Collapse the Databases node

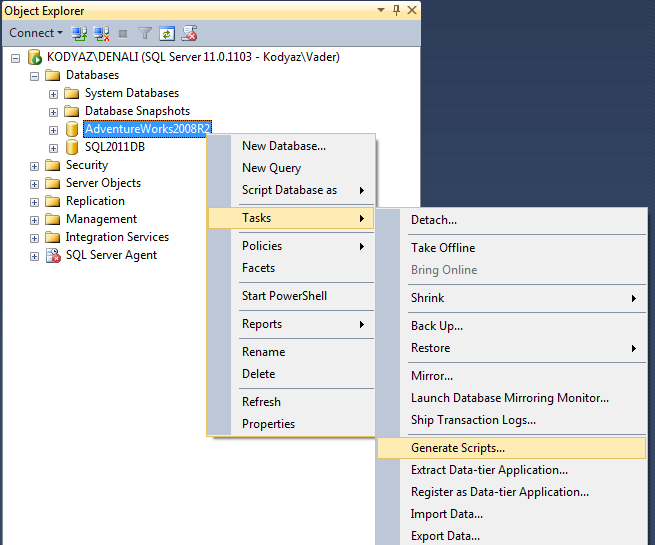click(x=34, y=76)
